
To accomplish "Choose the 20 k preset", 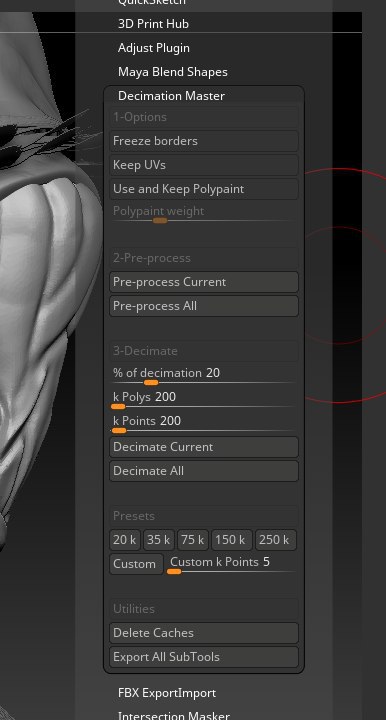I will click(x=125, y=540).
